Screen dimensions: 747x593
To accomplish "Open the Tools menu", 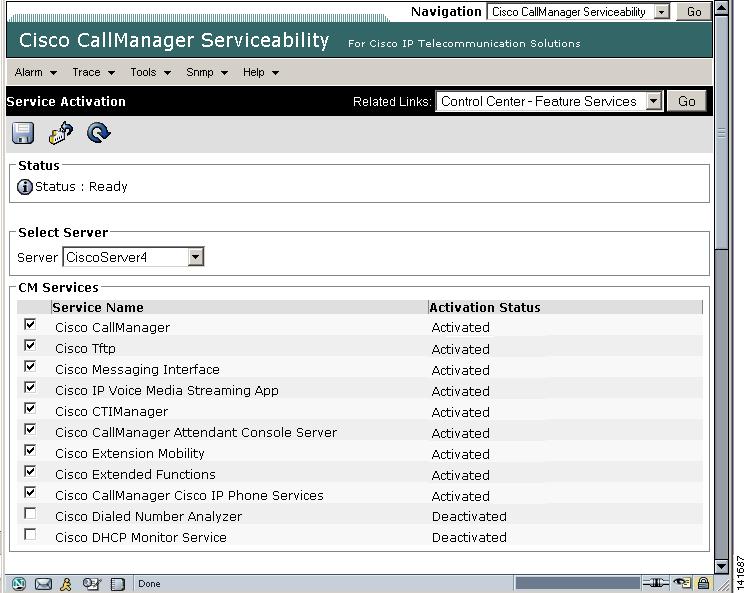I will tap(151, 72).
